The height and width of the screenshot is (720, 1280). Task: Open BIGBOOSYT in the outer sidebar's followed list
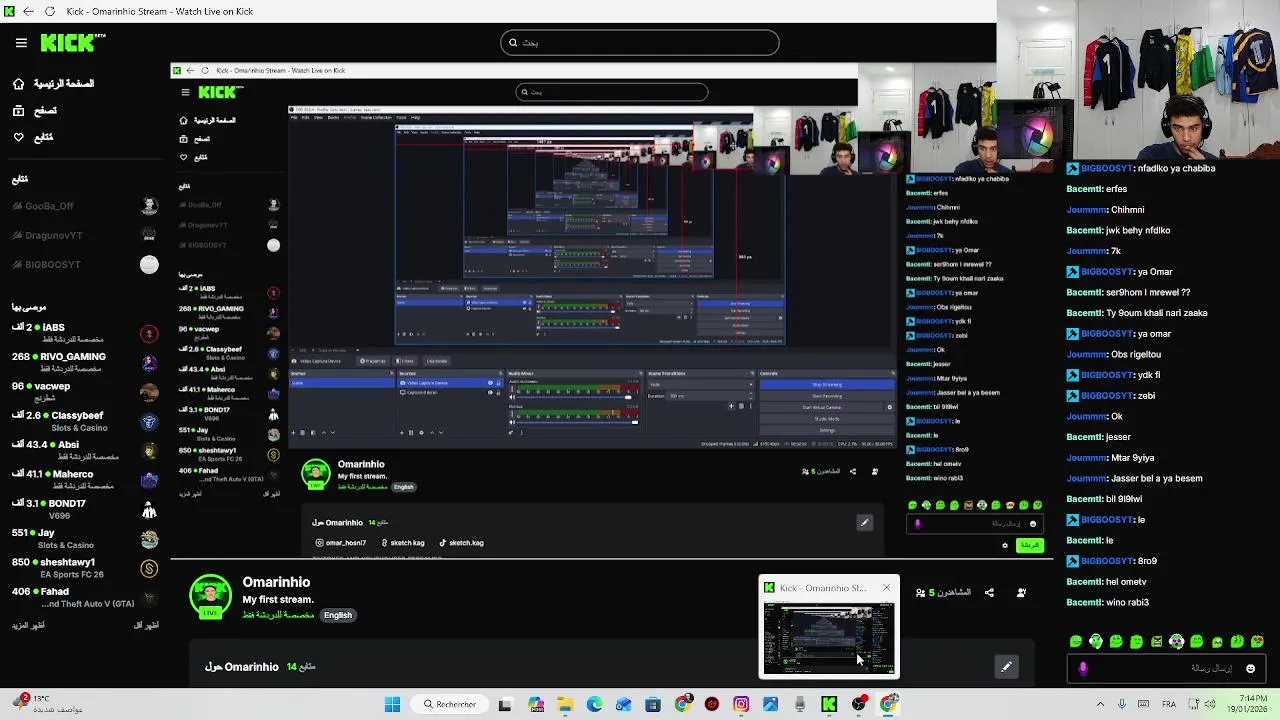(x=85, y=264)
